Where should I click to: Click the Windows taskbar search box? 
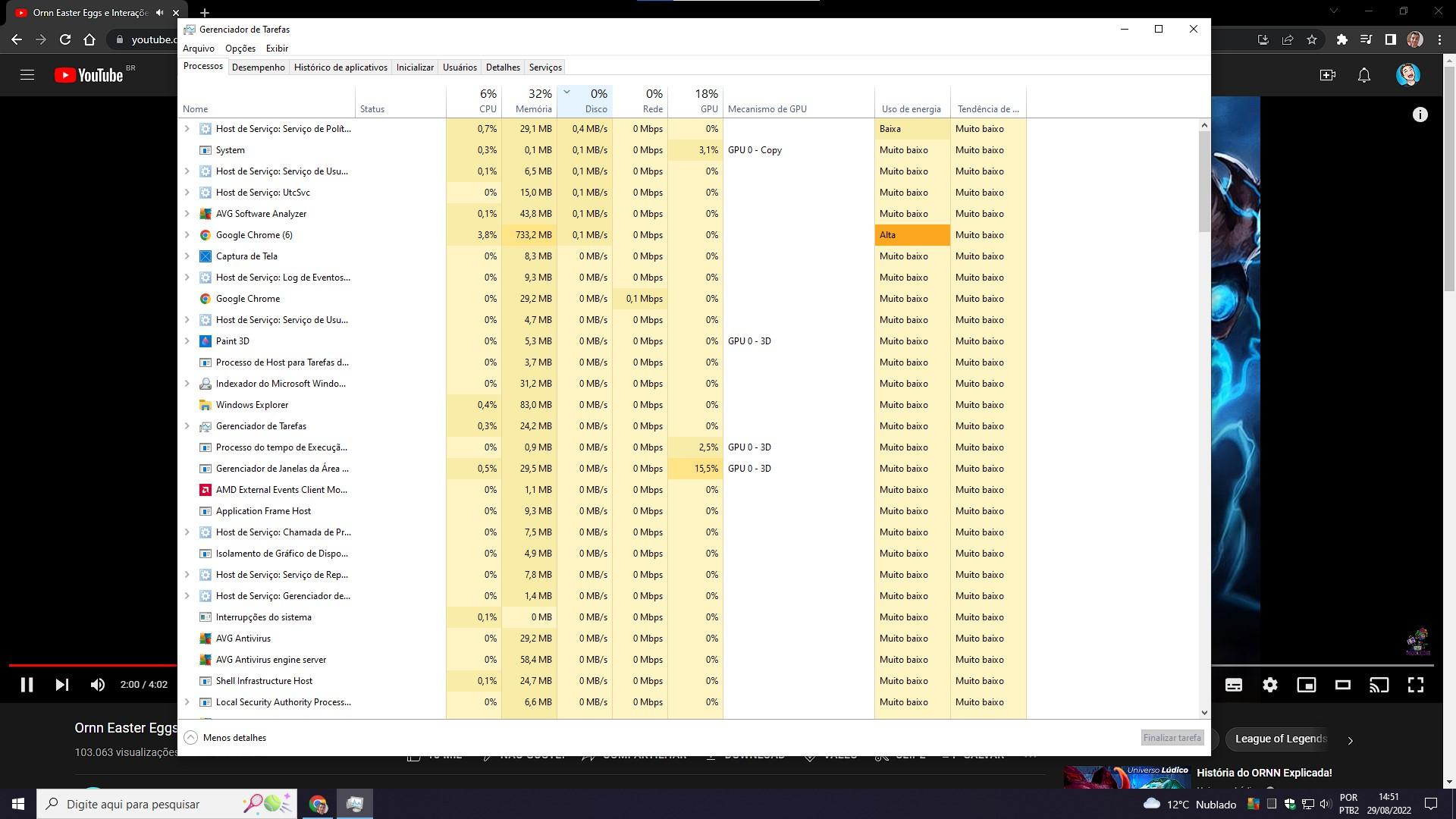pos(167,804)
